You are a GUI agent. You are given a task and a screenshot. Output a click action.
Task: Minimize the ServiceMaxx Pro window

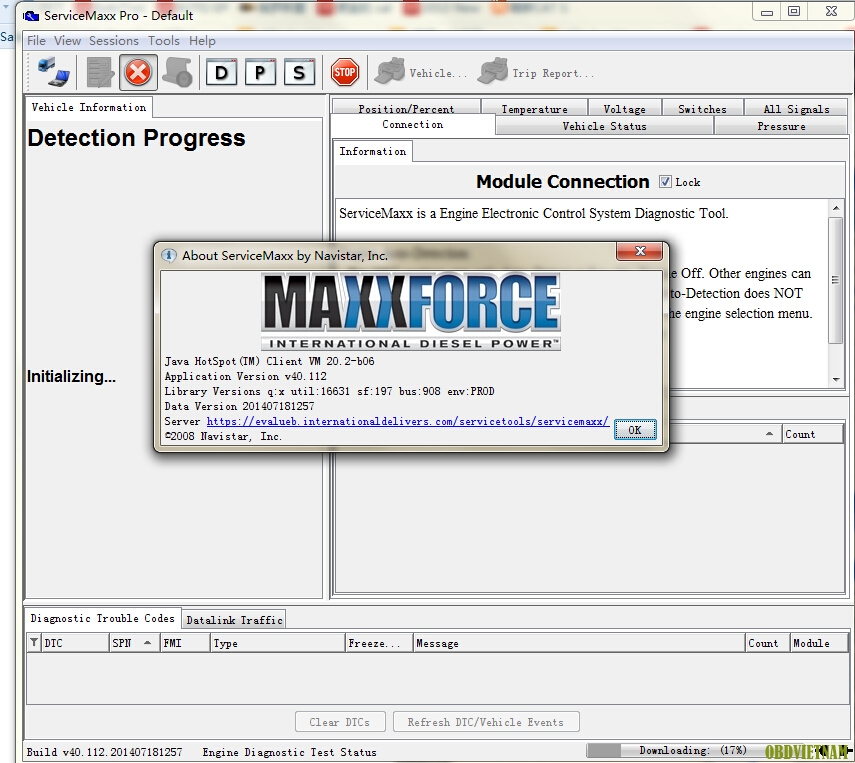coord(767,12)
